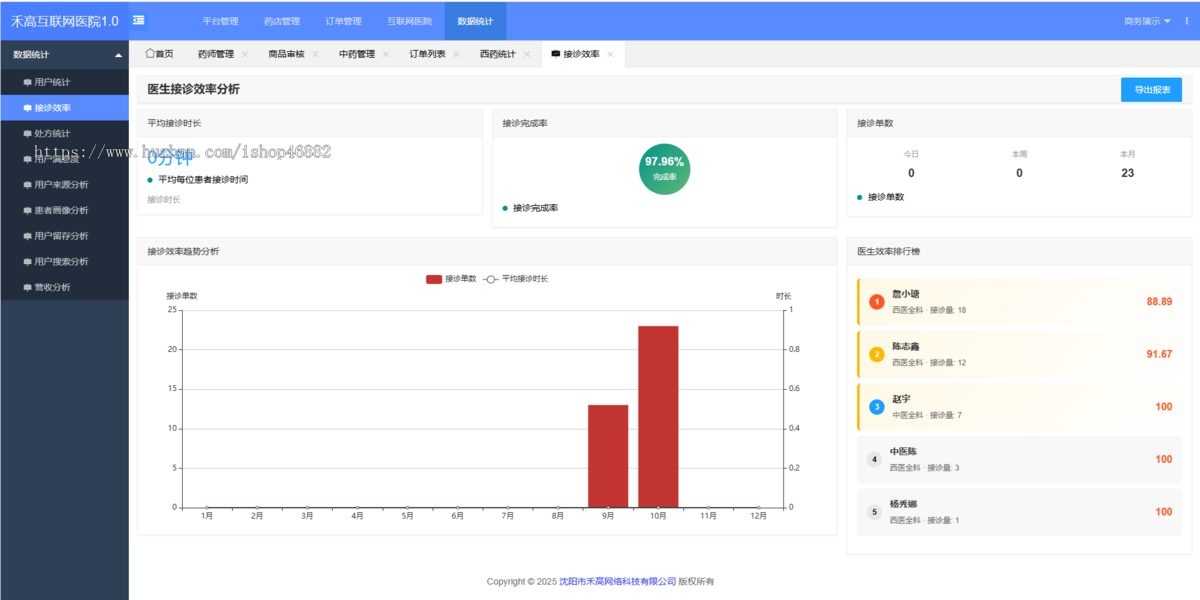Toggle the 接诊单数 chart legend series

tap(452, 279)
